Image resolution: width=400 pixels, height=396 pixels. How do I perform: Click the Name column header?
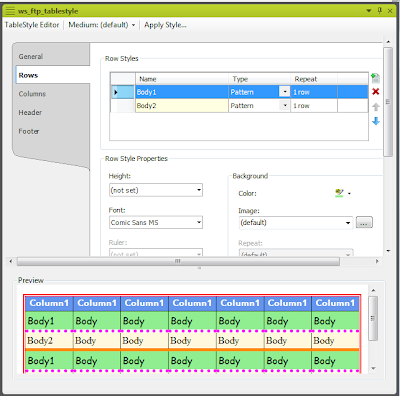pos(182,79)
